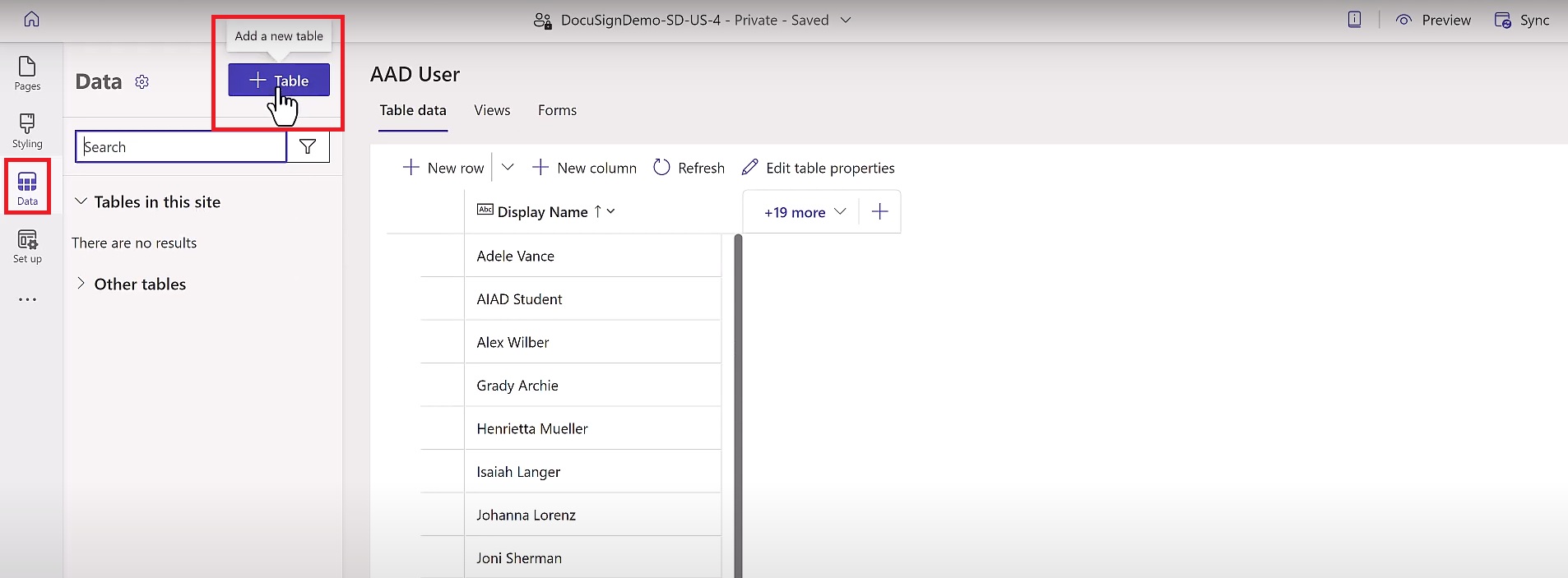
Task: Open the +19 more columns dropdown
Action: [x=804, y=212]
